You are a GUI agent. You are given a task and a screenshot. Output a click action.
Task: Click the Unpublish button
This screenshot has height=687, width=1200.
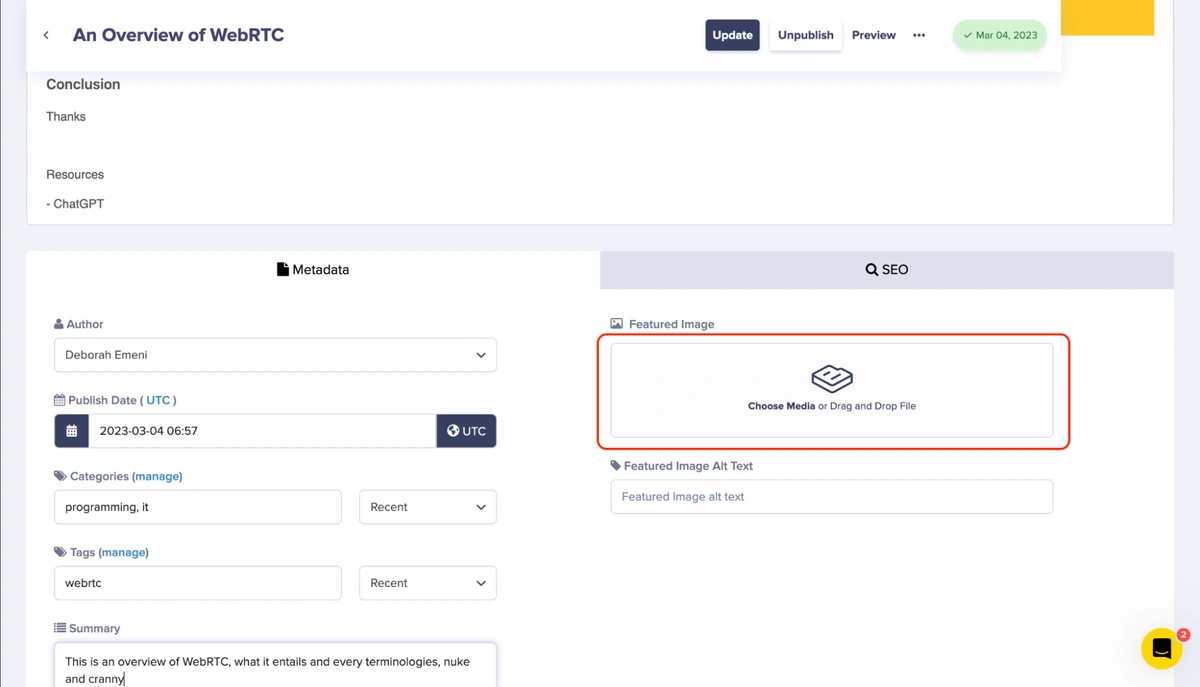pyautogui.click(x=805, y=35)
